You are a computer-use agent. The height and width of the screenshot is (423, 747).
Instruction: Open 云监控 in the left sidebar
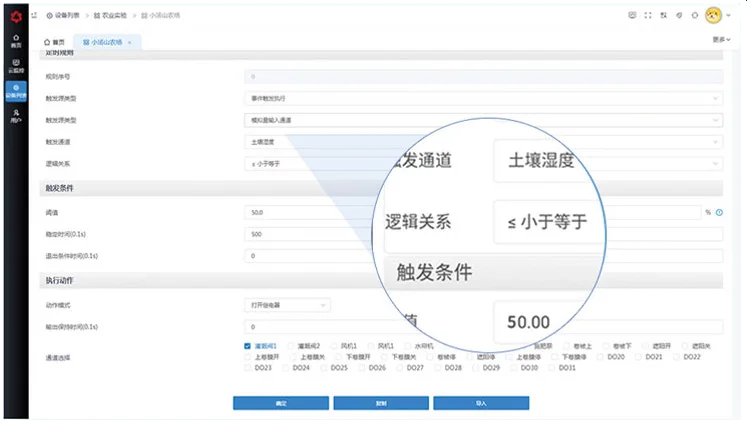pos(16,66)
